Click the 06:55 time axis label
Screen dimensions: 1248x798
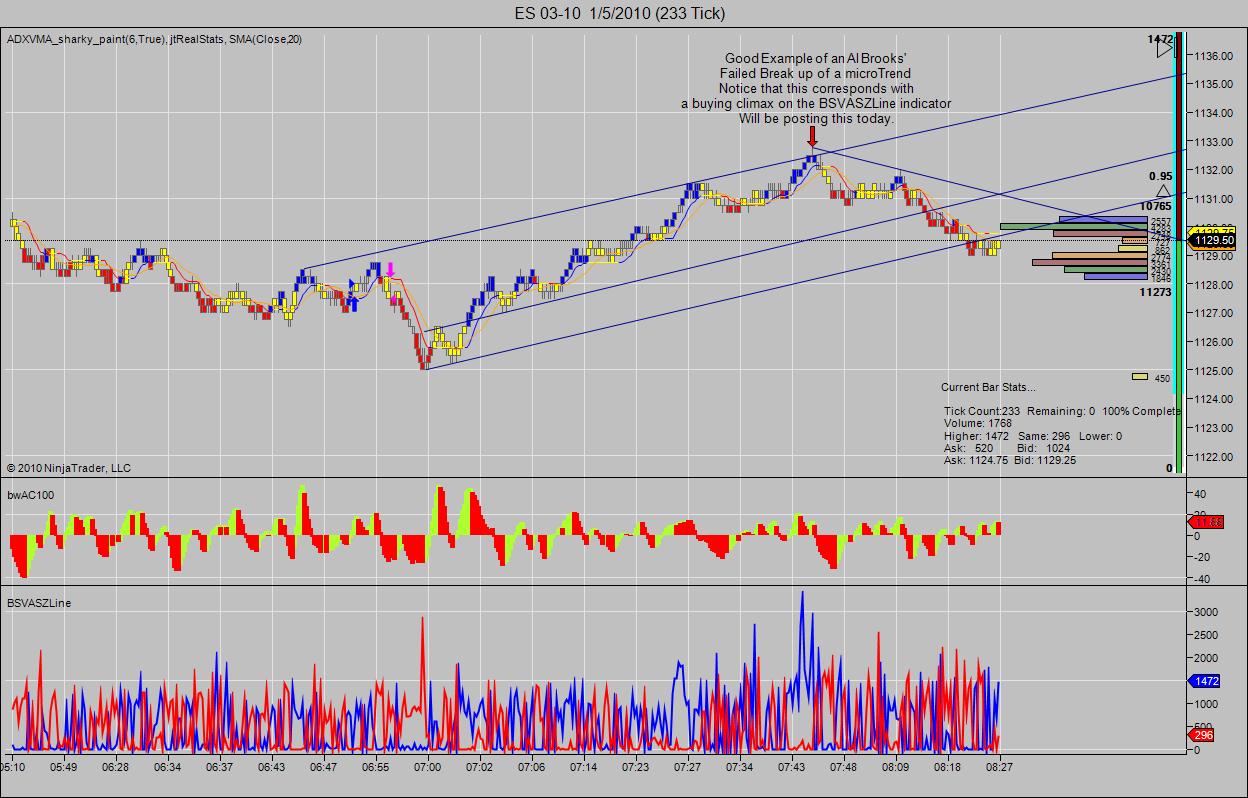(375, 767)
